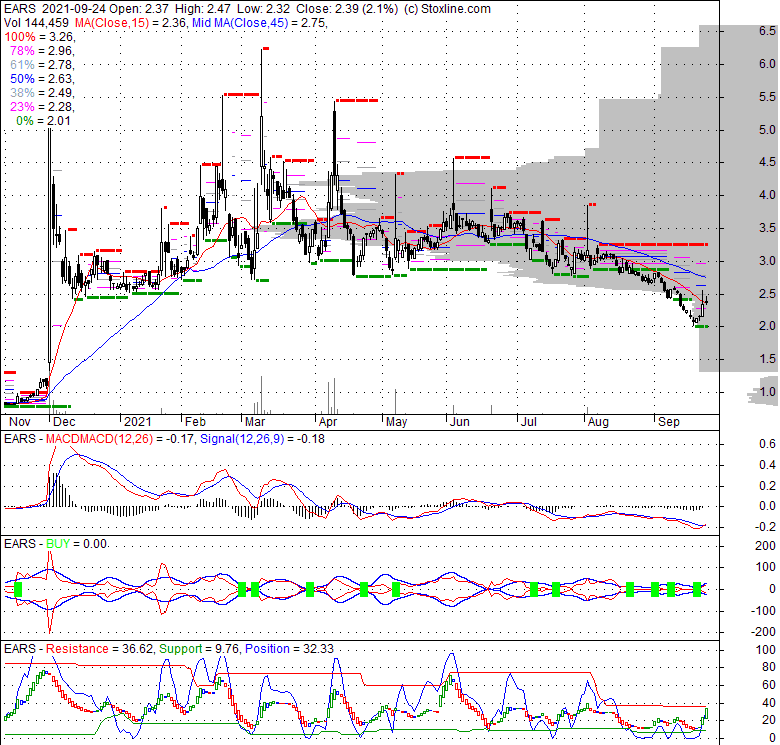Click the -200 BUY panel axis label
The image size is (780, 745).
tap(763, 632)
